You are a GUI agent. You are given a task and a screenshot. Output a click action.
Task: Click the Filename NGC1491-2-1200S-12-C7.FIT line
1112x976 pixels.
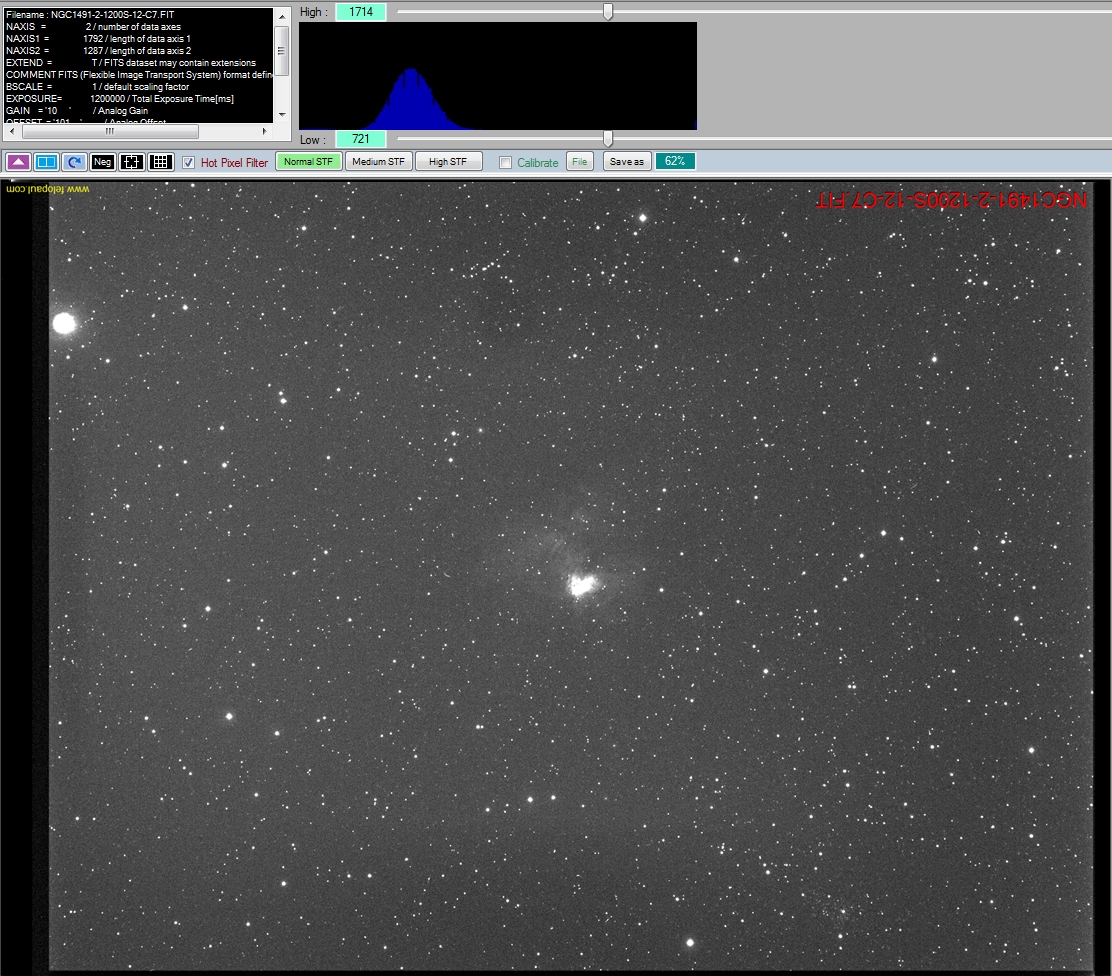[90, 14]
